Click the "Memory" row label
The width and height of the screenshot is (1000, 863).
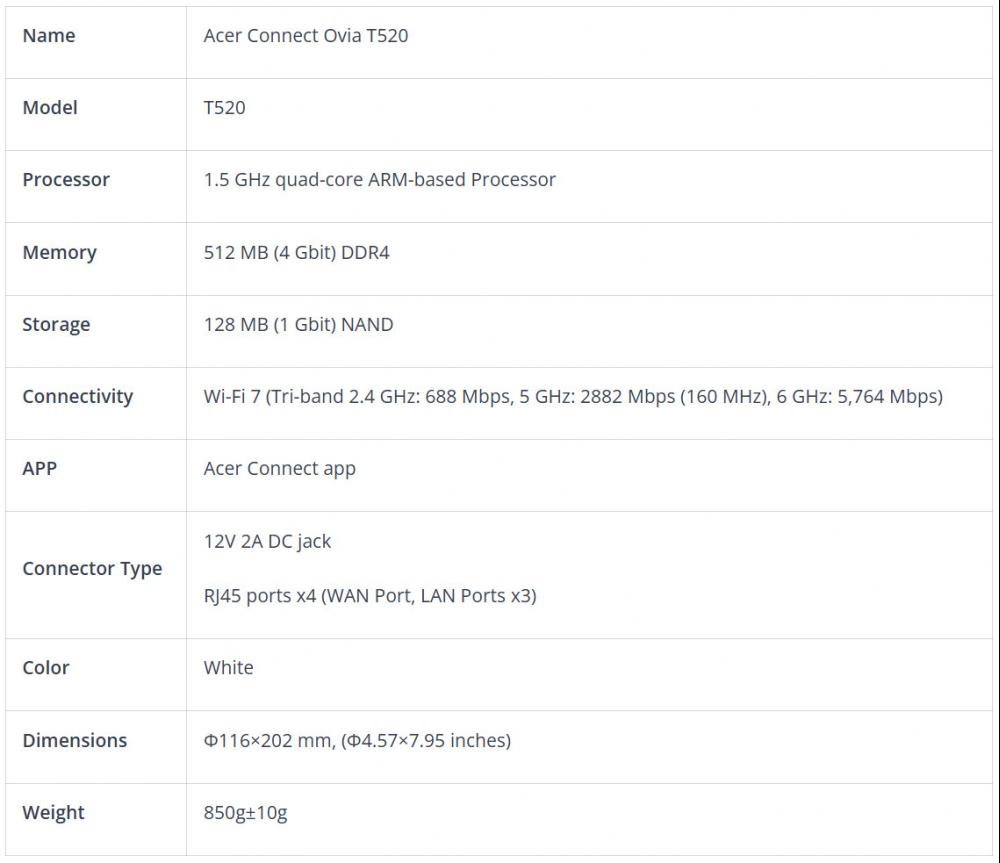tap(60, 253)
